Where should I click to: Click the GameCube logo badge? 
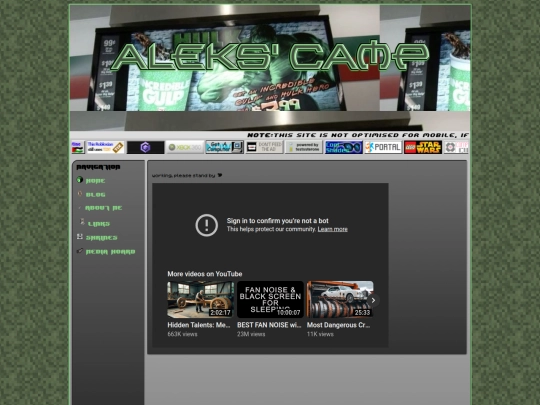click(145, 147)
